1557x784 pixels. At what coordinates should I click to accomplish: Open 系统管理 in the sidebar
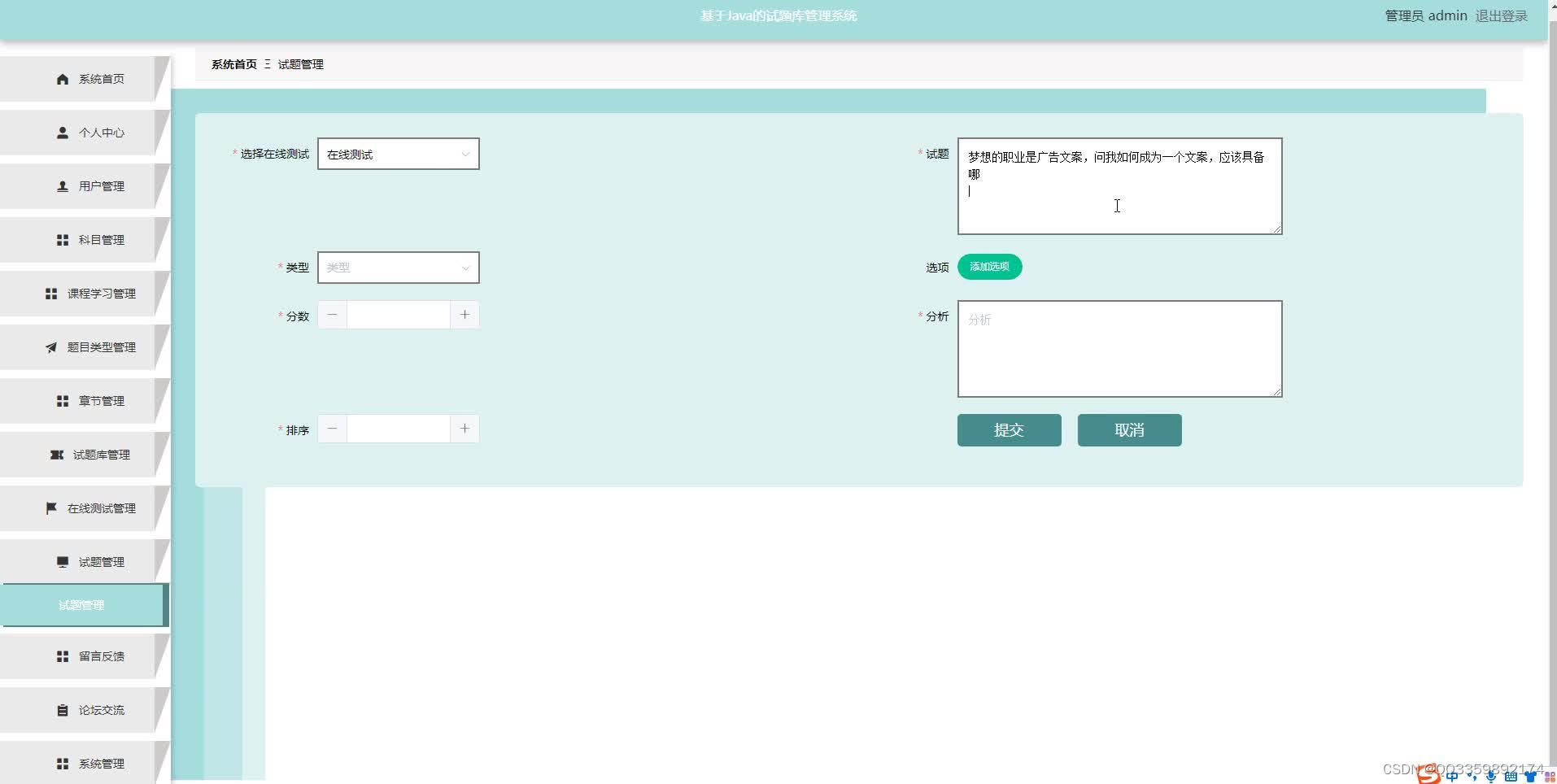[x=85, y=764]
